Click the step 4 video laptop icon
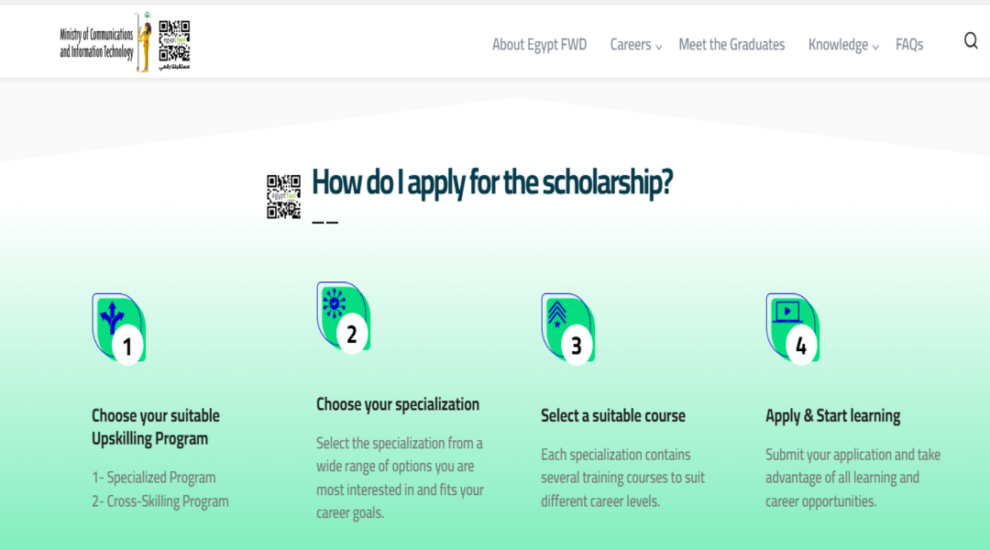This screenshot has height=550, width=990. pyautogui.click(x=793, y=328)
